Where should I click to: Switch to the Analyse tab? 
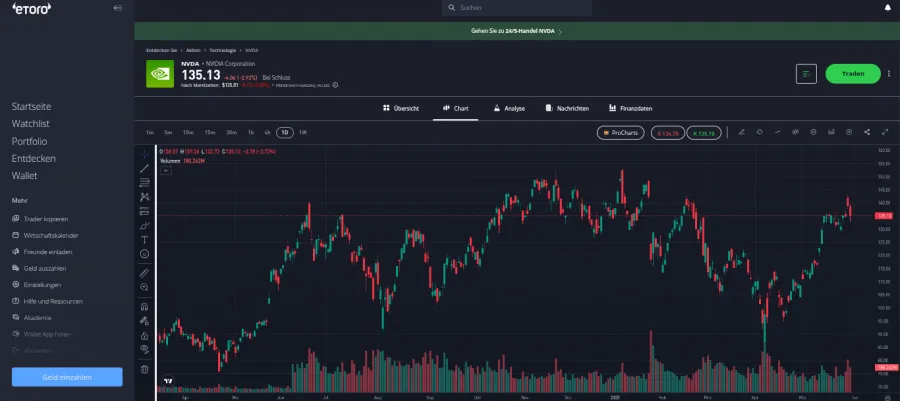tap(509, 108)
